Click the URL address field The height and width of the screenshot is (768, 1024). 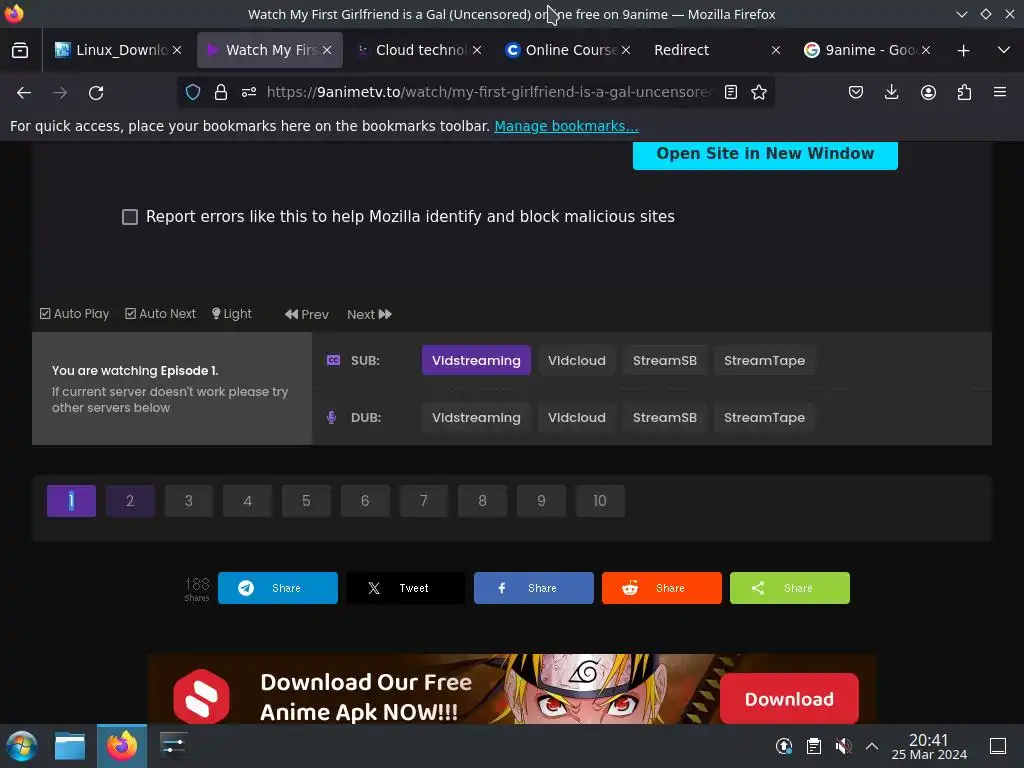(x=488, y=93)
